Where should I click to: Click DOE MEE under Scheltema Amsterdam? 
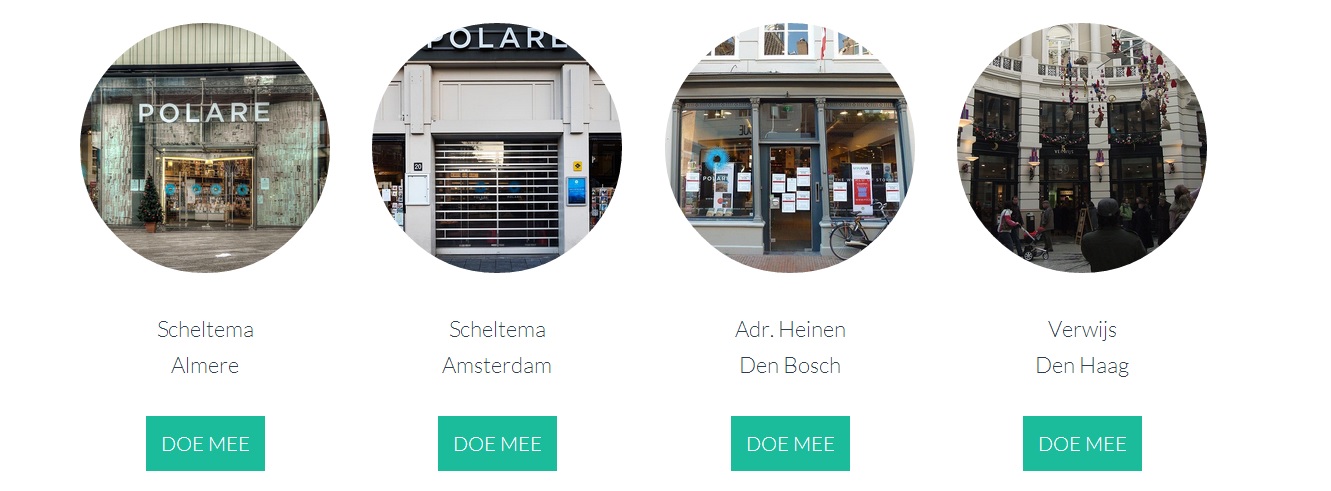[x=497, y=443]
